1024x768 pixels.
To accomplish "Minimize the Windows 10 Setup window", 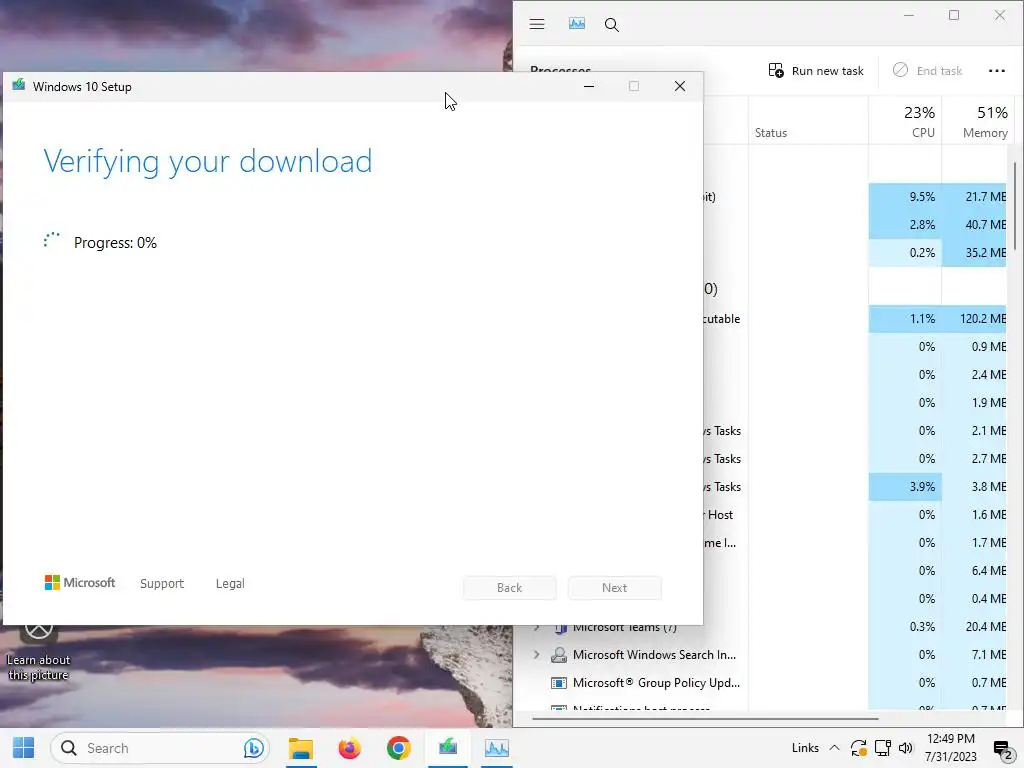I will (x=588, y=86).
